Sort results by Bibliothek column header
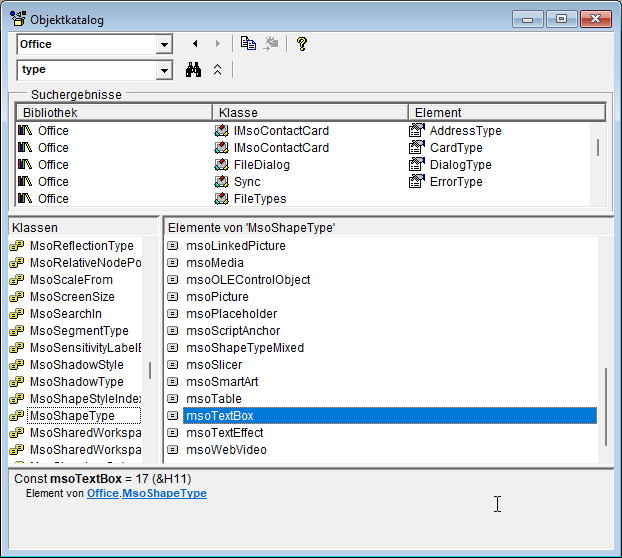 (x=113, y=113)
